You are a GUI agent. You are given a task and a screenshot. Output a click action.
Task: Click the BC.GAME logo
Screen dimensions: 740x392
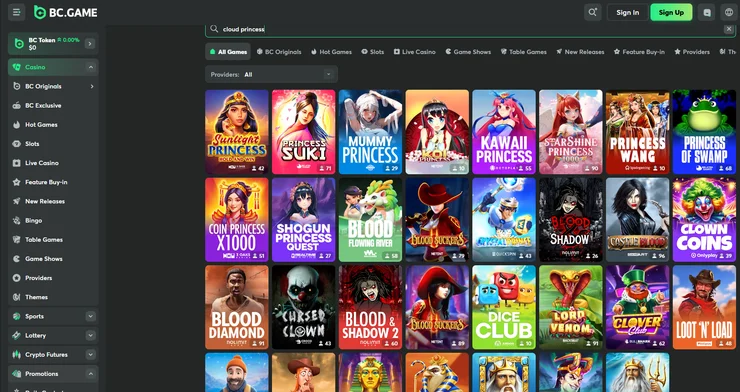pos(66,13)
